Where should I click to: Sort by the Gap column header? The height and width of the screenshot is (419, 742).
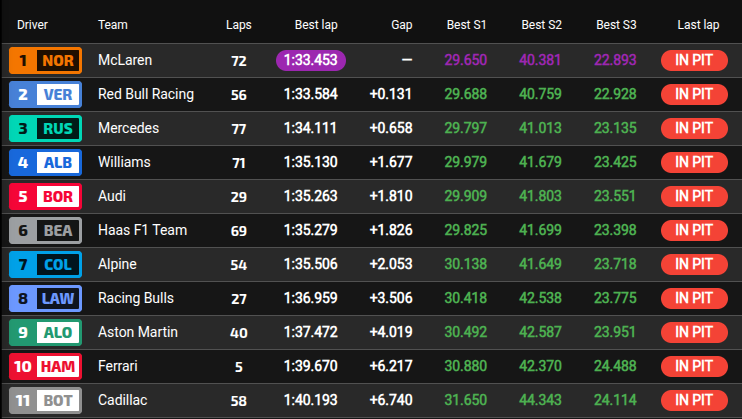point(401,24)
